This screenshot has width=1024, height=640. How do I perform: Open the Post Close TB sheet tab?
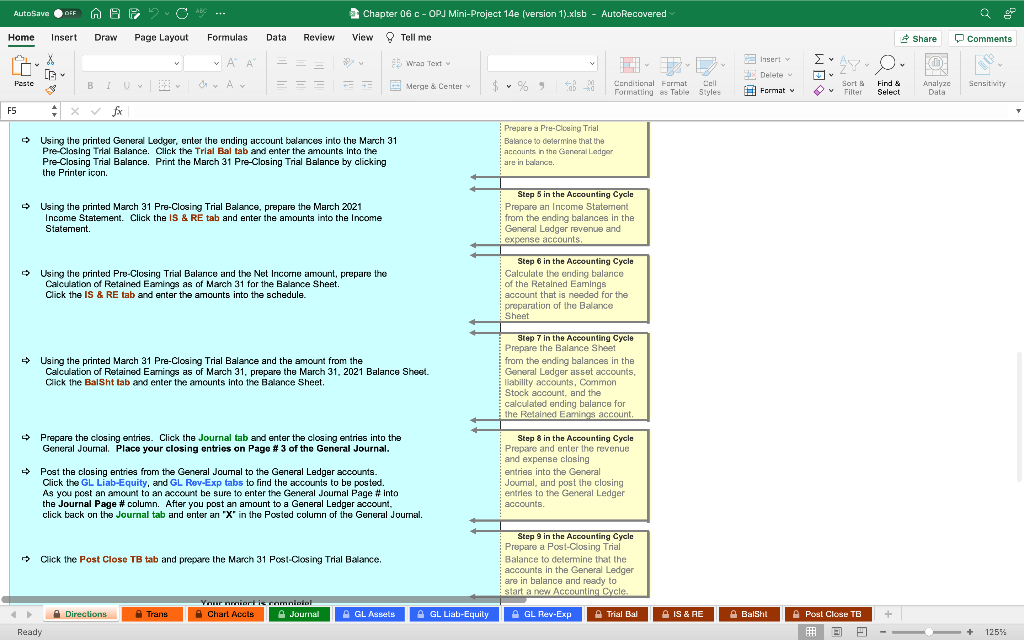pos(828,614)
